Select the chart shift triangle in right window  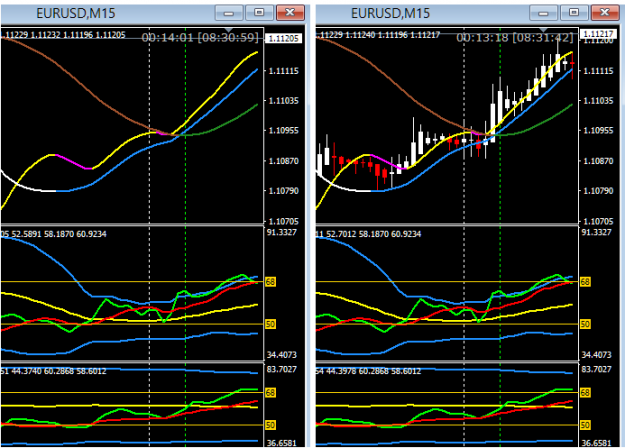tap(543, 30)
